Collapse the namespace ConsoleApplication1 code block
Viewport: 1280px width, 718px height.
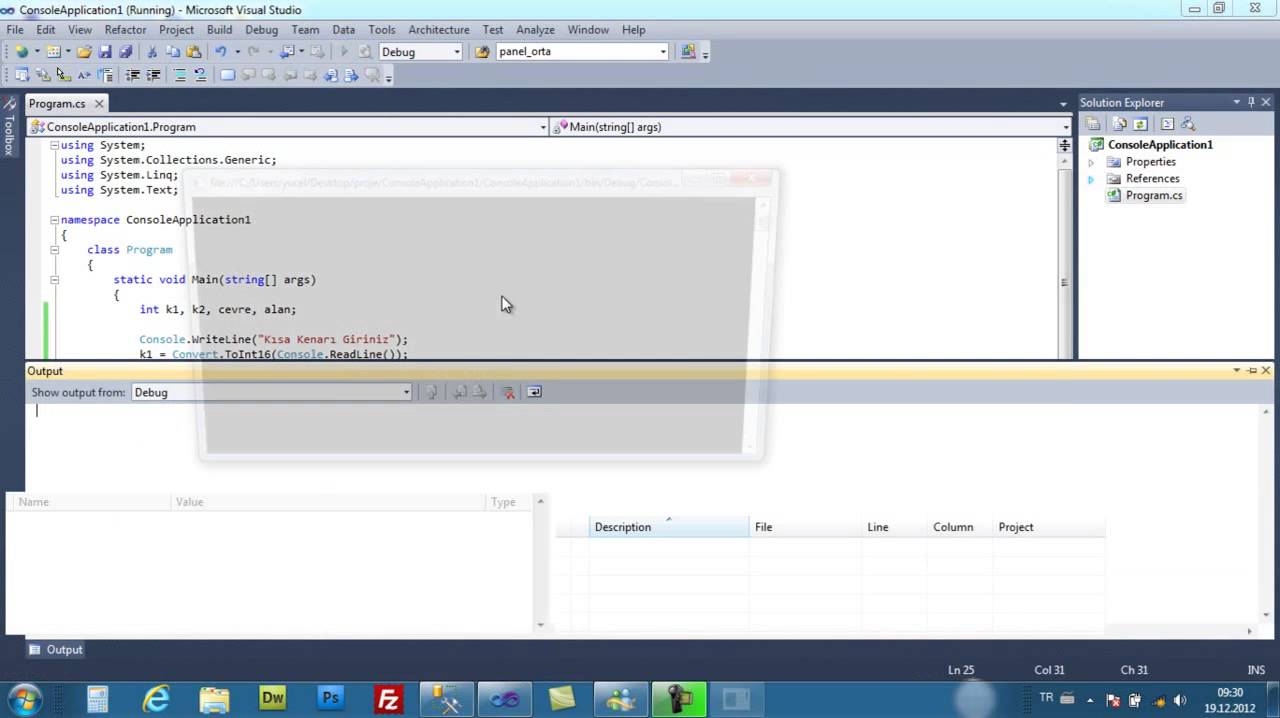tap(54, 220)
